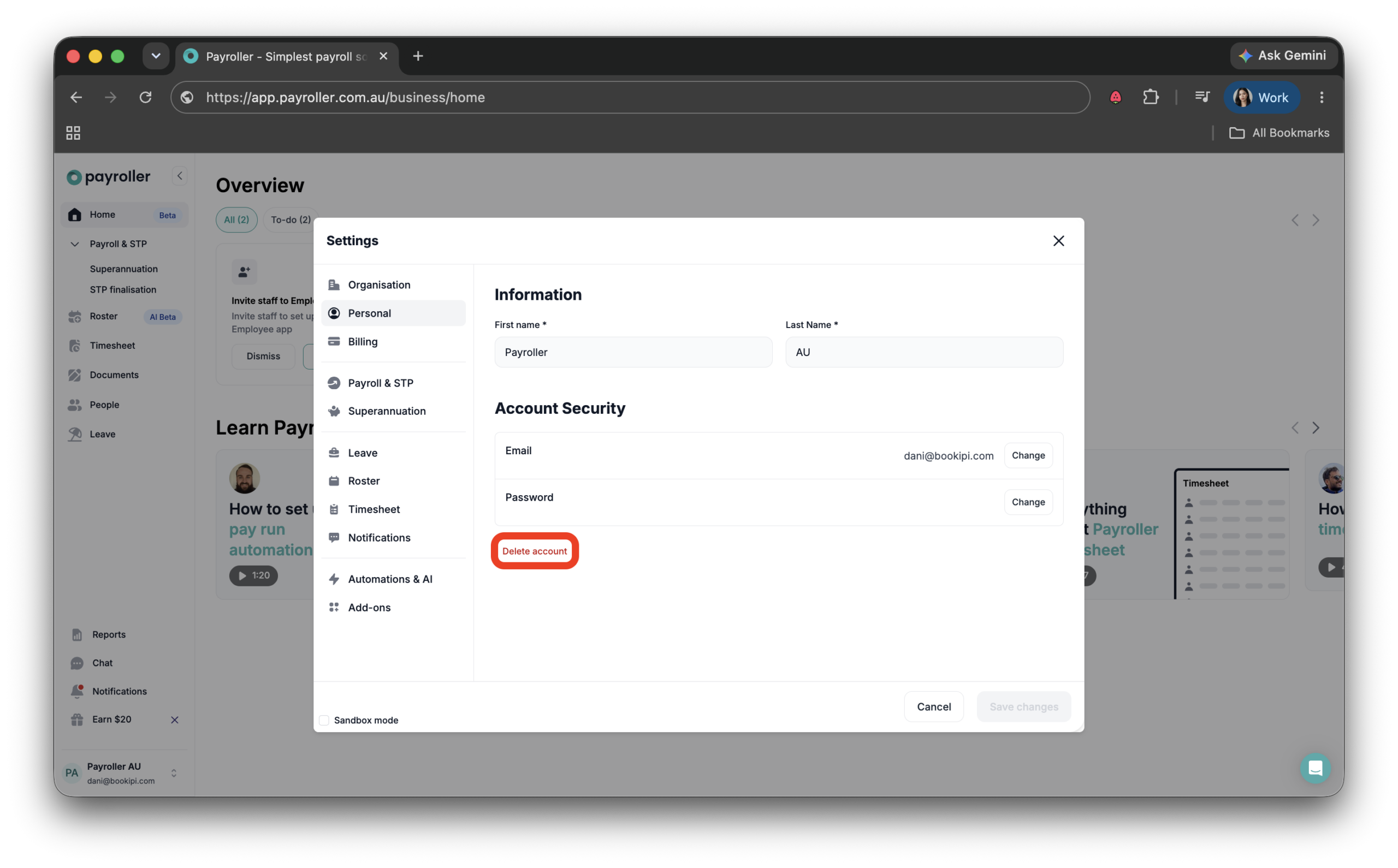
Task: Open a new browser tab
Action: [418, 56]
